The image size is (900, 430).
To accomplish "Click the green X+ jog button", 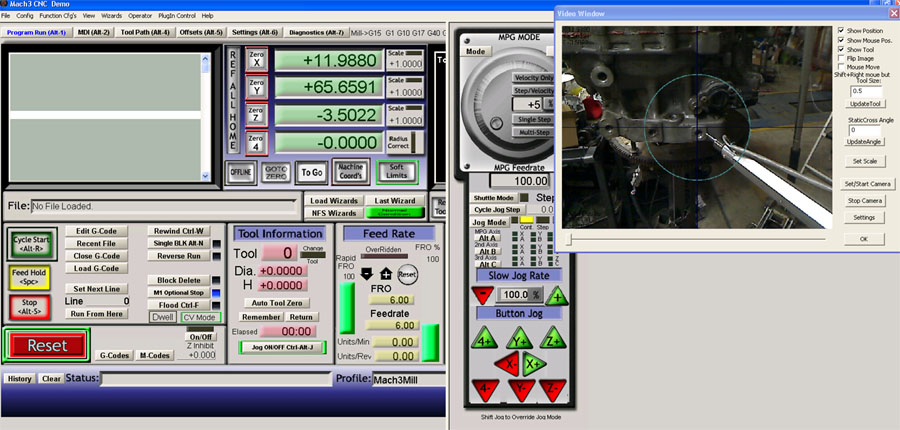I will point(534,364).
